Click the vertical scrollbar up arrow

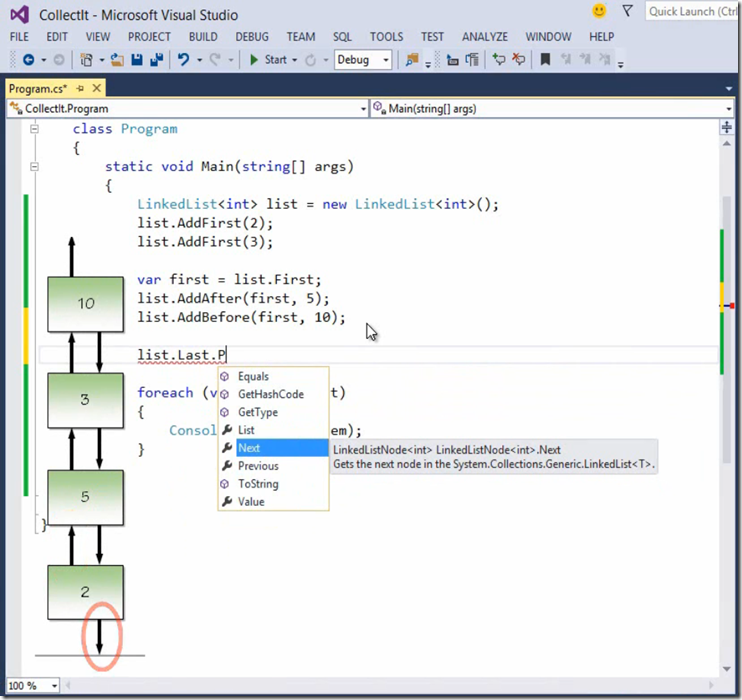pos(726,143)
